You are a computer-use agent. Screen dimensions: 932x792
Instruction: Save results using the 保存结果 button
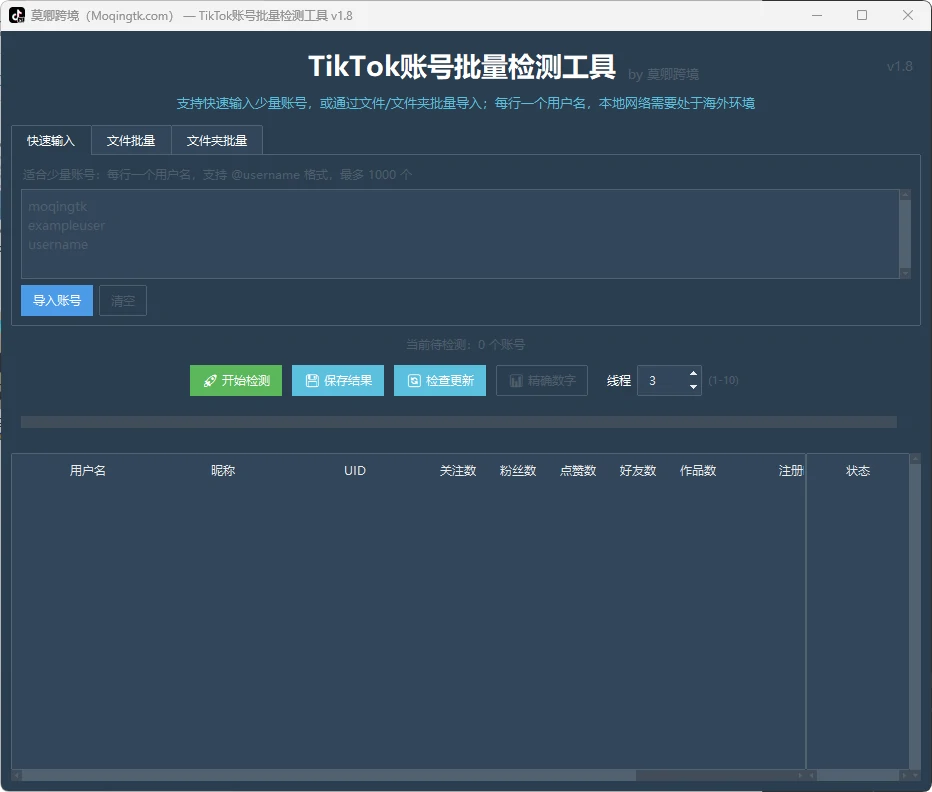click(338, 381)
